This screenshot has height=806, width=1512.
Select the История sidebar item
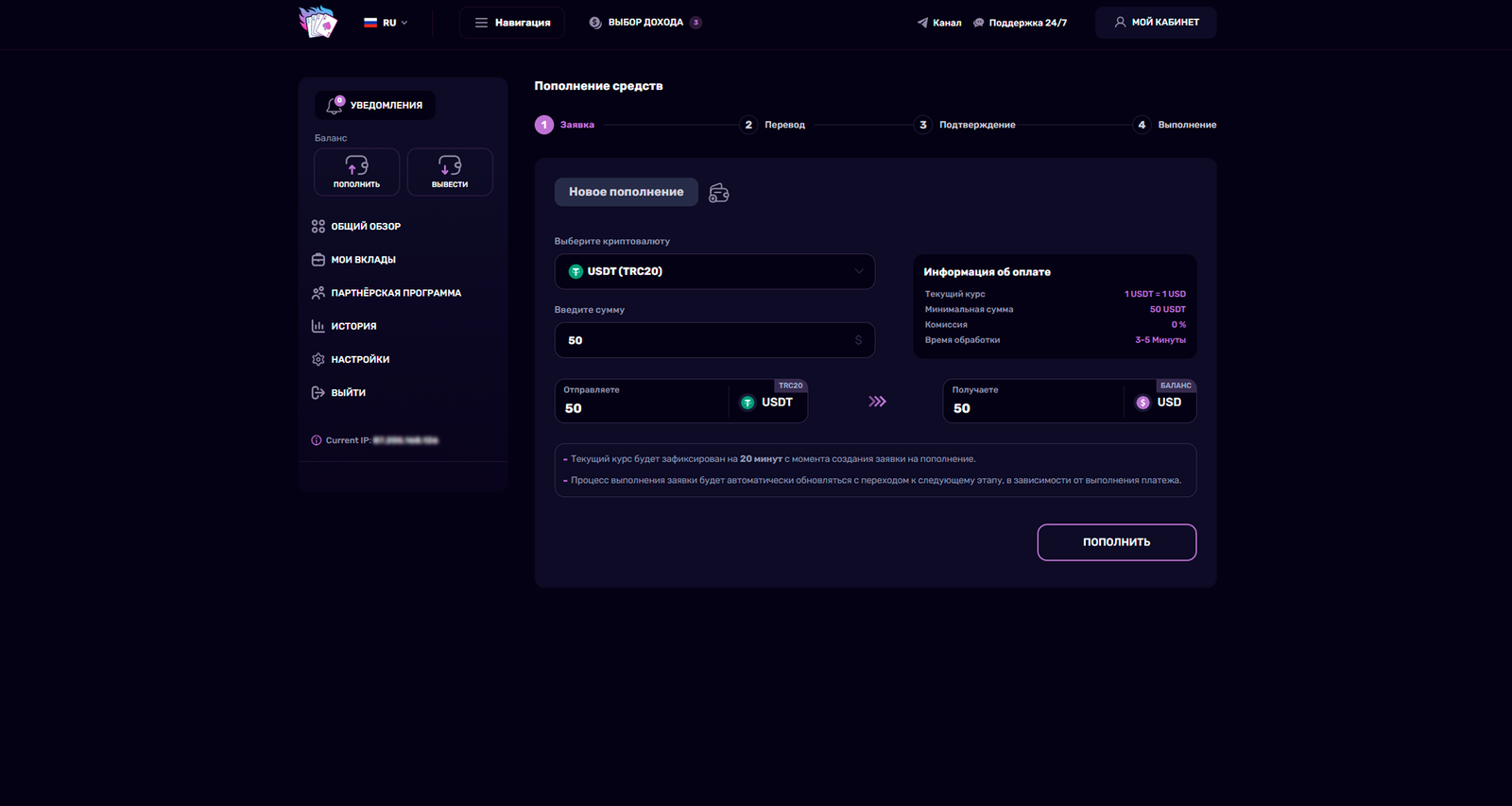[x=353, y=326]
